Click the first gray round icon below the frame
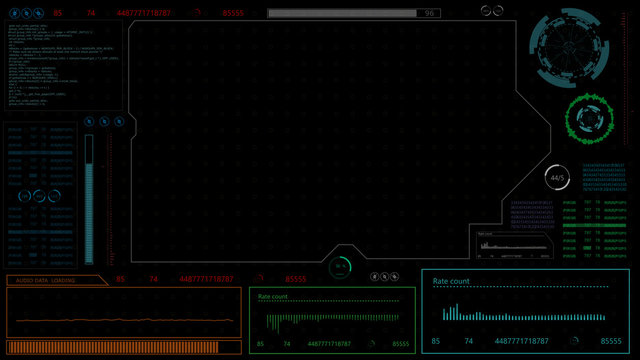The width and height of the screenshot is (640, 360). tap(374, 277)
